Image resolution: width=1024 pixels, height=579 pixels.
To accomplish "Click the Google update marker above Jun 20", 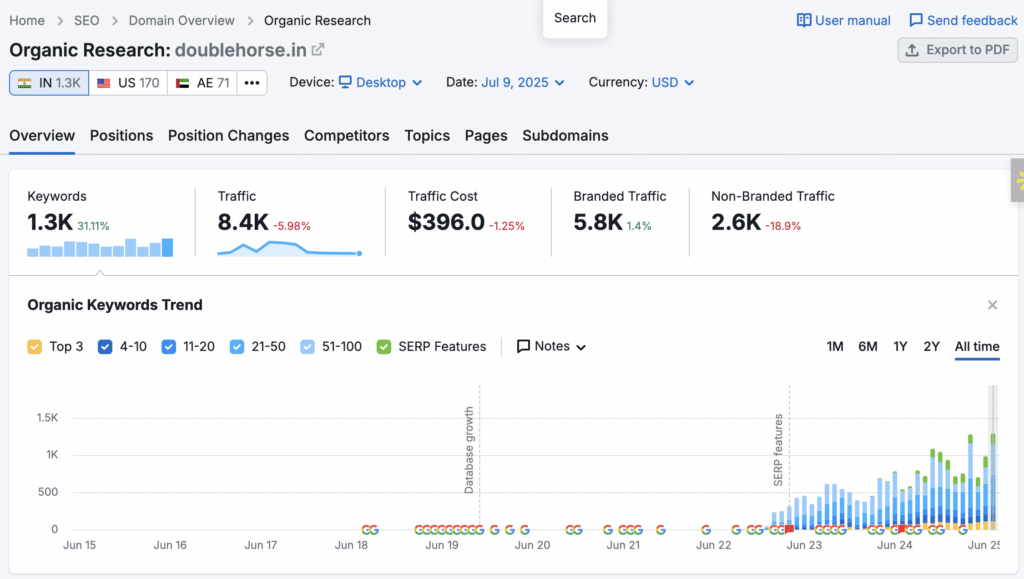I will point(524,530).
